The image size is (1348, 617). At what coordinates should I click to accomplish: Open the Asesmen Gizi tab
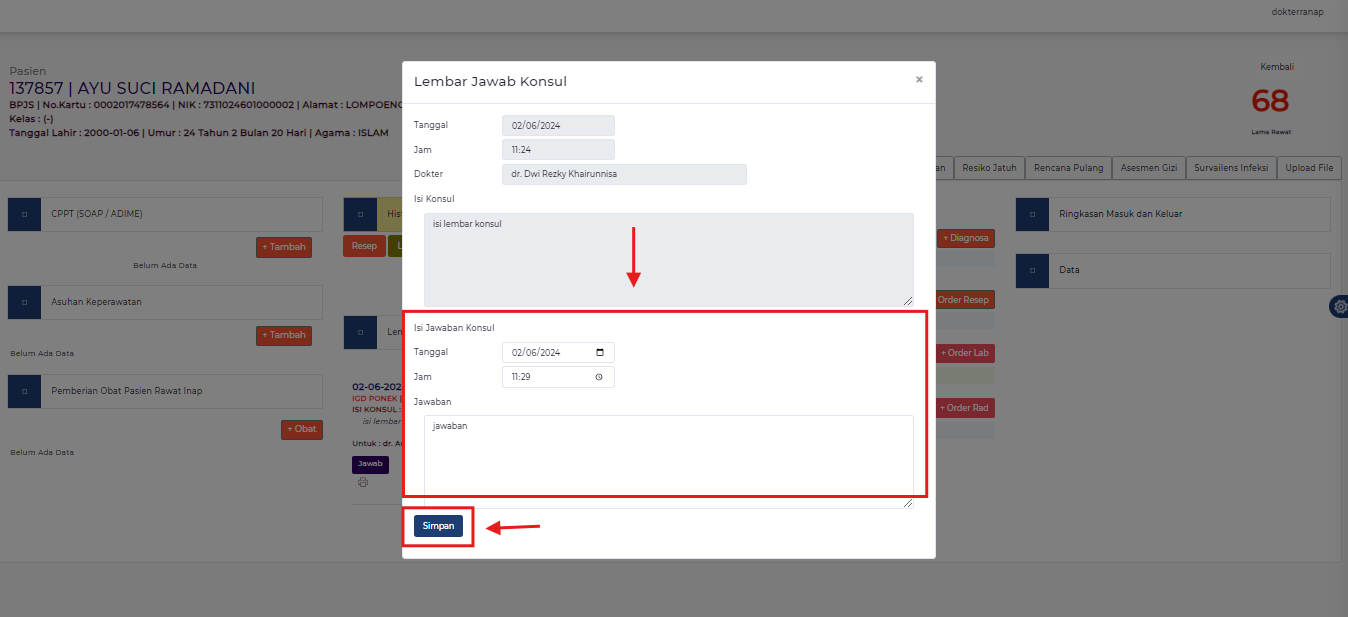coord(1148,167)
